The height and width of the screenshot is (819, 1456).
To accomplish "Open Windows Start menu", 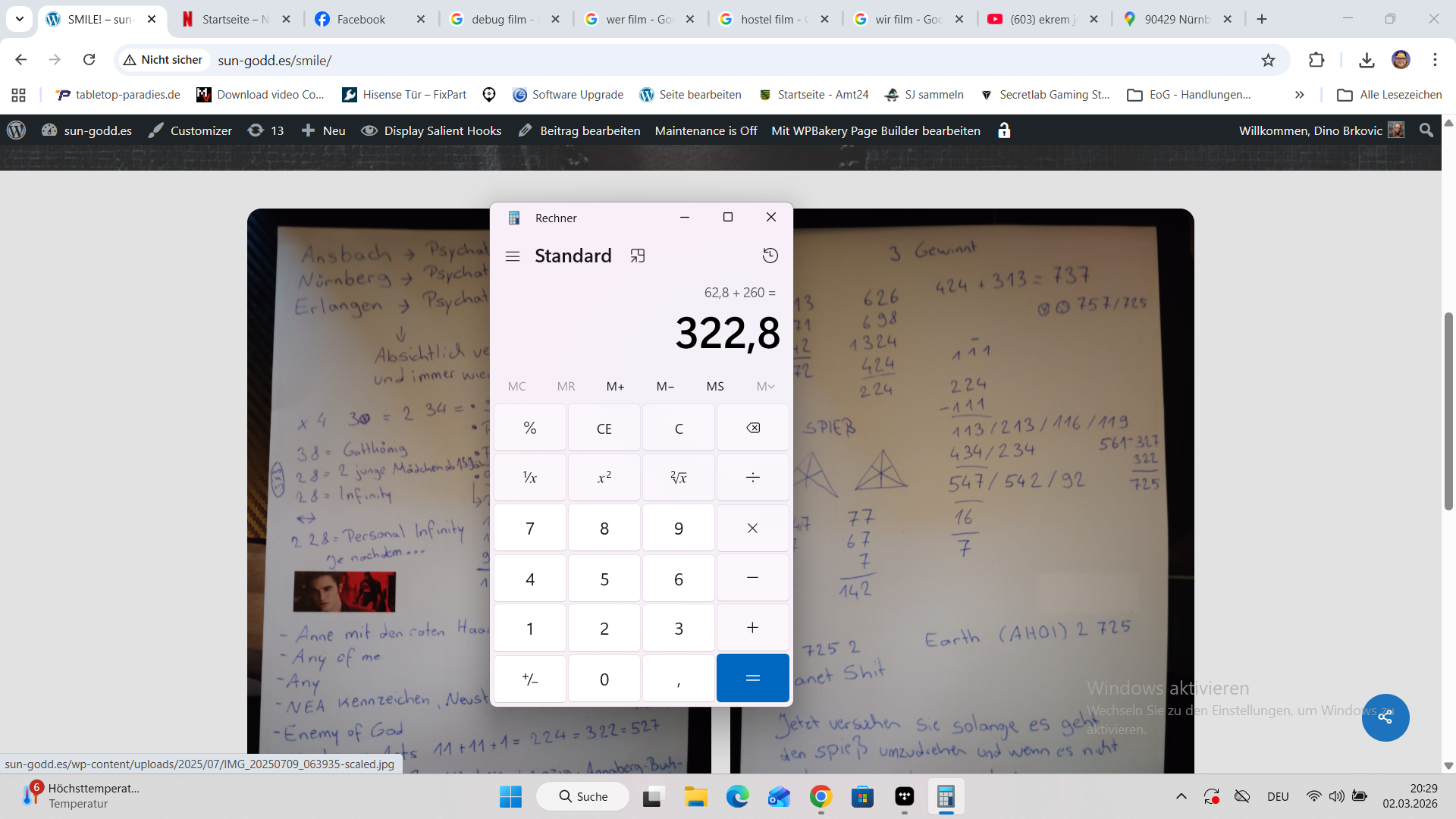I will 510,796.
